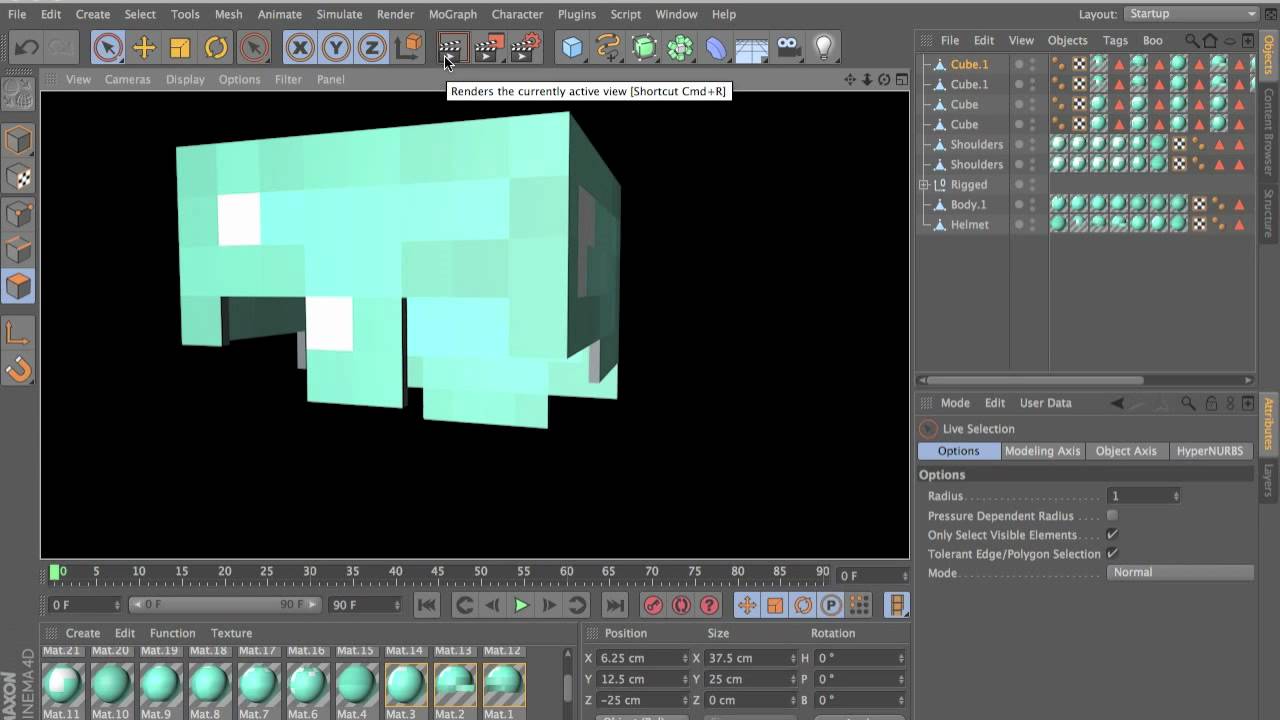Toggle the X axis lock
Screen dimensions: 1280x720
pos(299,47)
